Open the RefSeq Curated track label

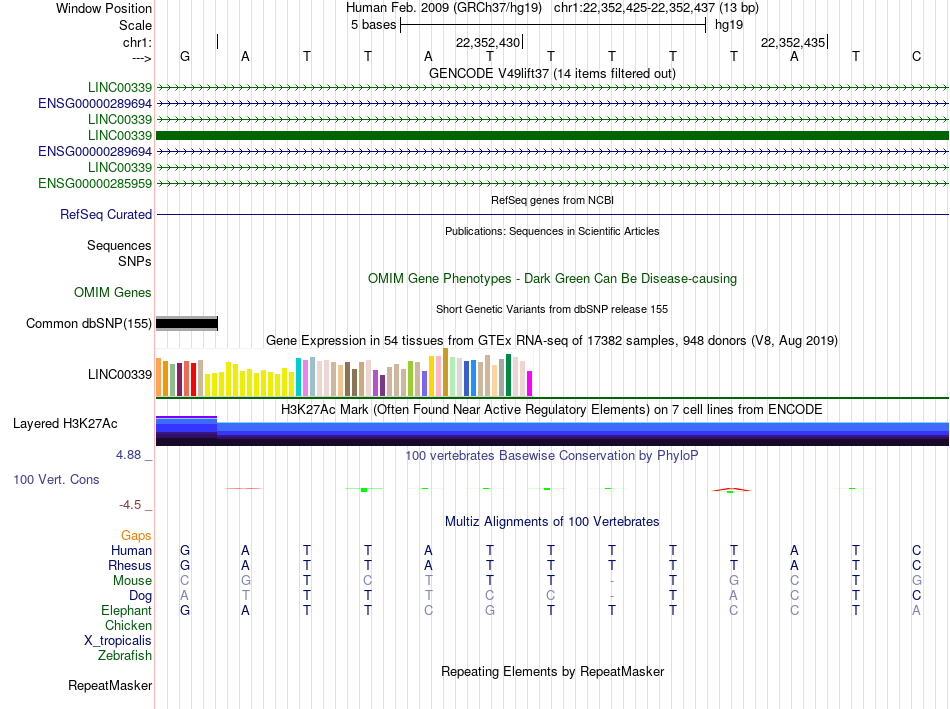[106, 215]
